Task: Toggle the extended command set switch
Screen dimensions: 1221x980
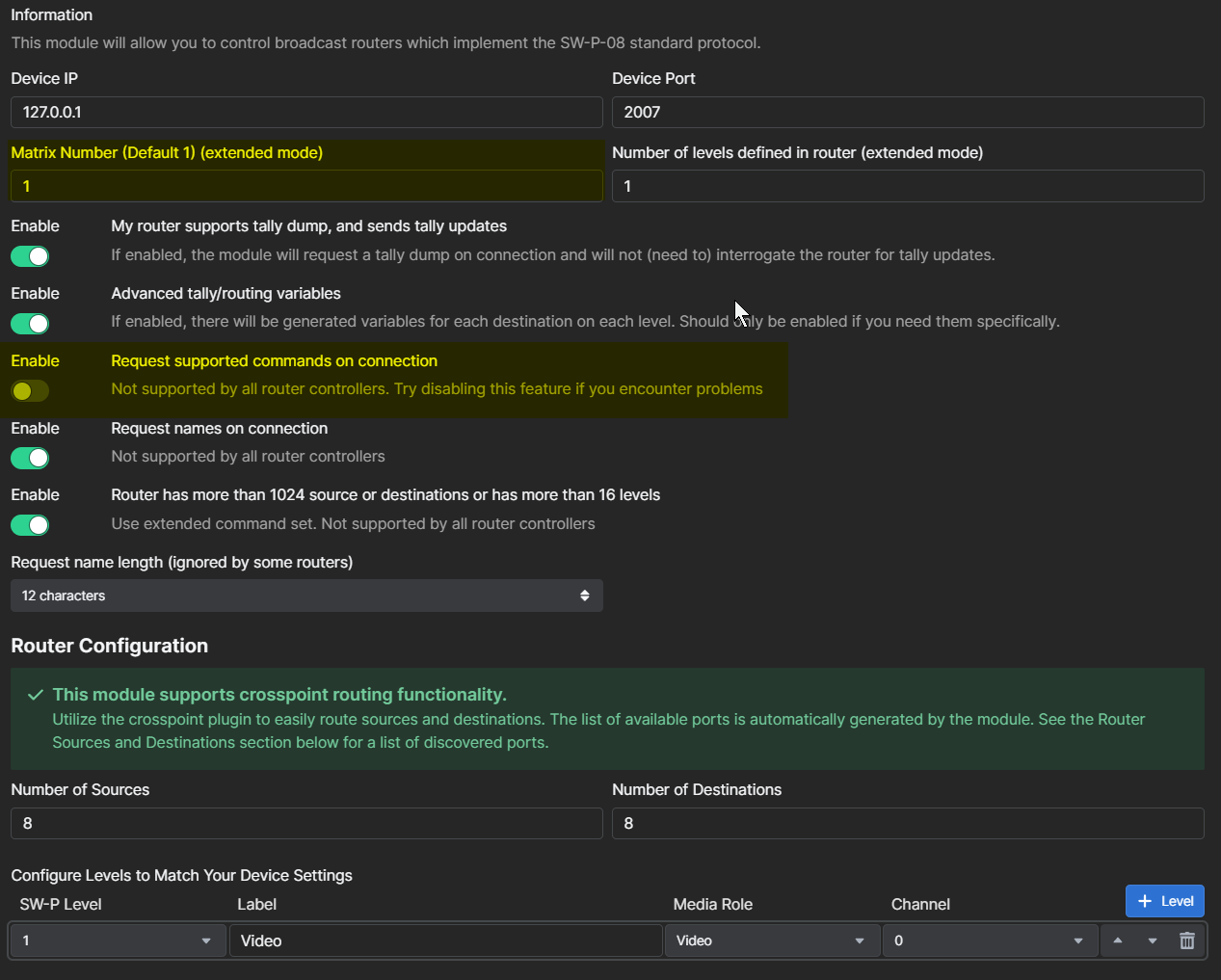Action: pyautogui.click(x=30, y=525)
